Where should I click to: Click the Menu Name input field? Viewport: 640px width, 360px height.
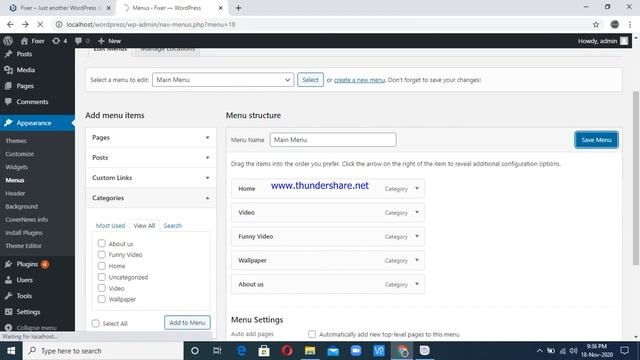pos(333,140)
